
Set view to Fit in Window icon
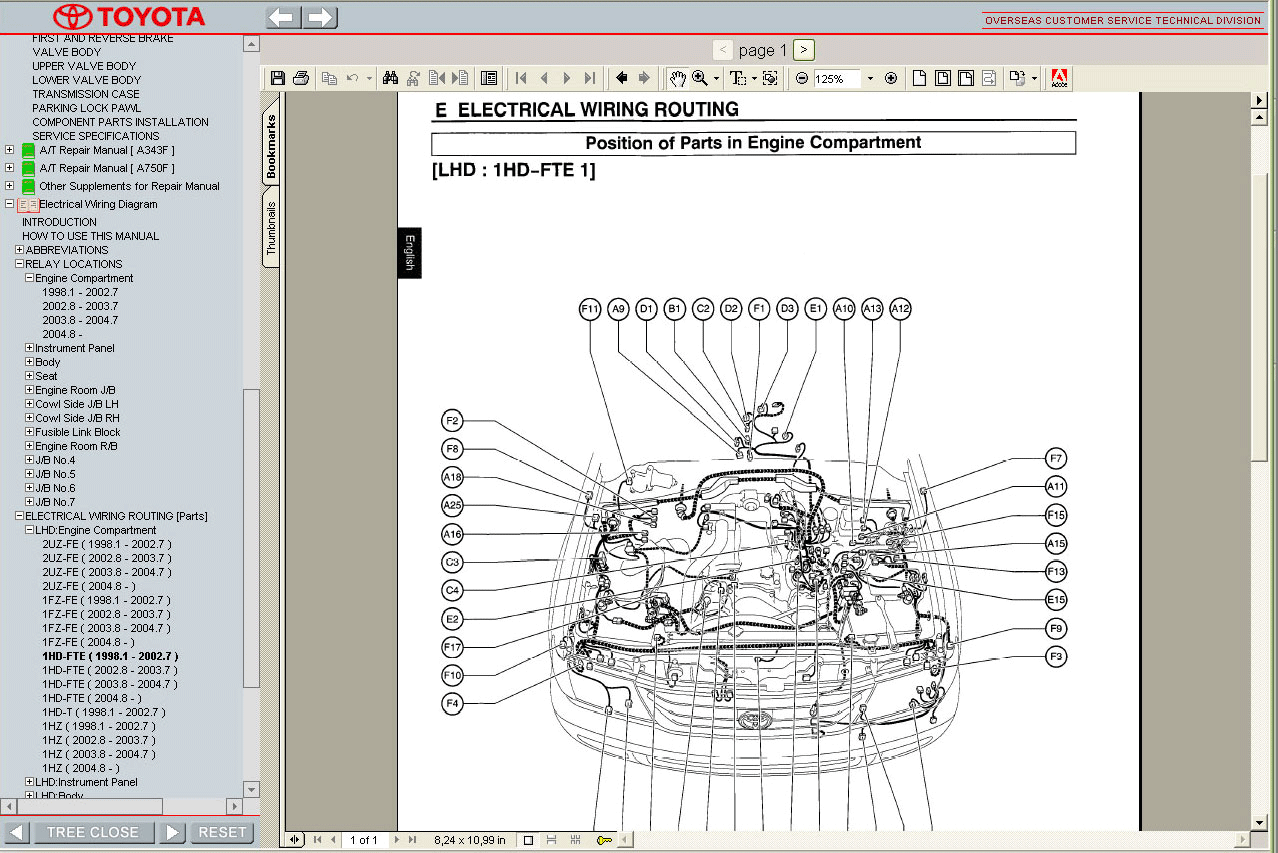coord(942,78)
